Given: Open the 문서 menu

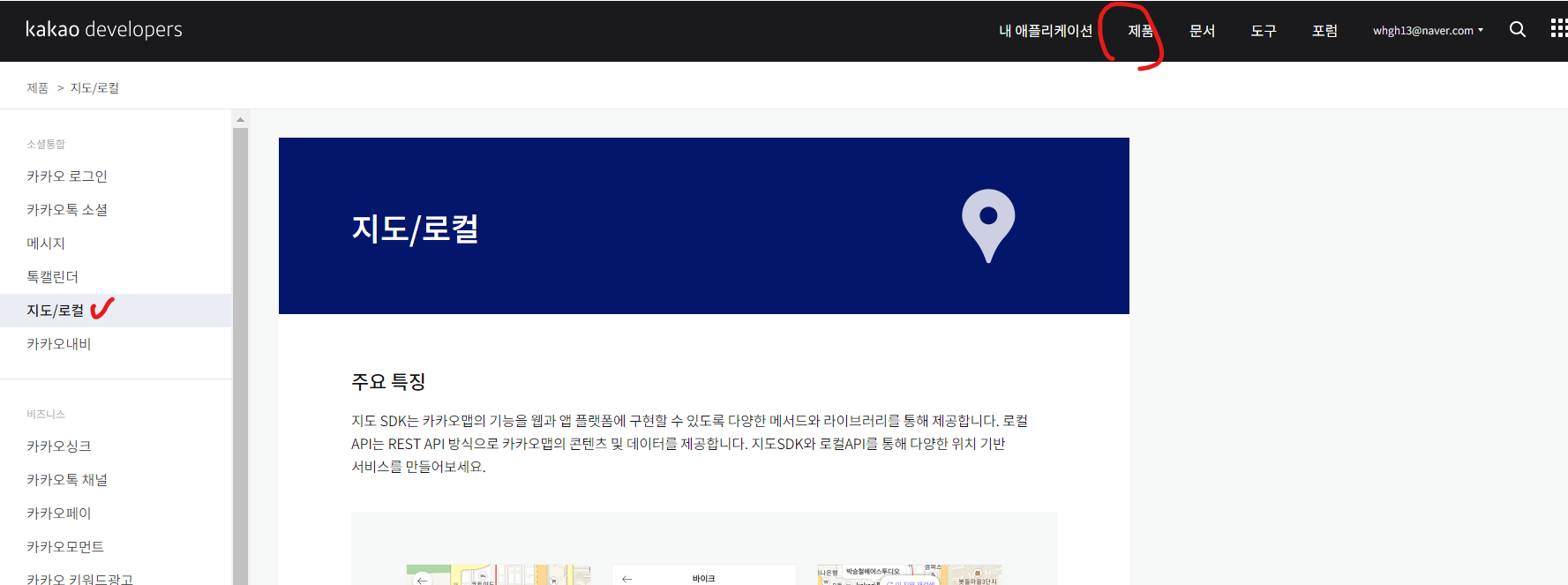Looking at the screenshot, I should tap(1202, 31).
